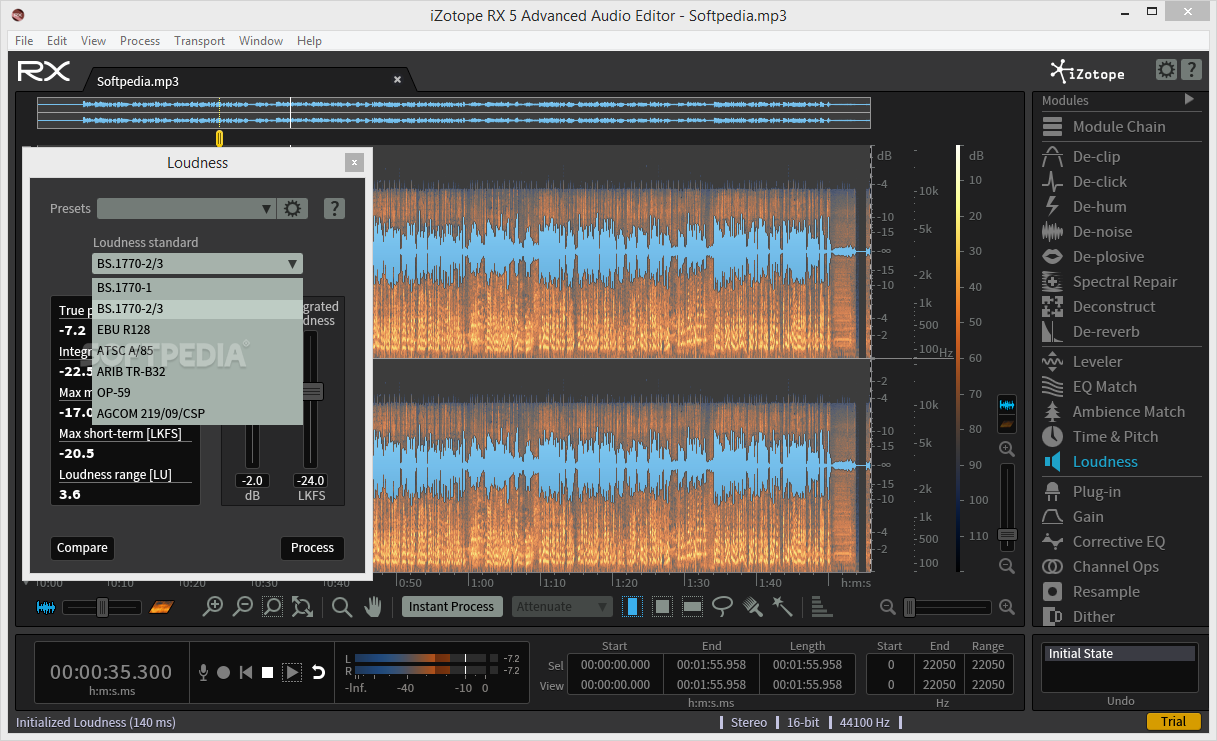1217x741 pixels.
Task: Click the Compare button
Action: (82, 548)
